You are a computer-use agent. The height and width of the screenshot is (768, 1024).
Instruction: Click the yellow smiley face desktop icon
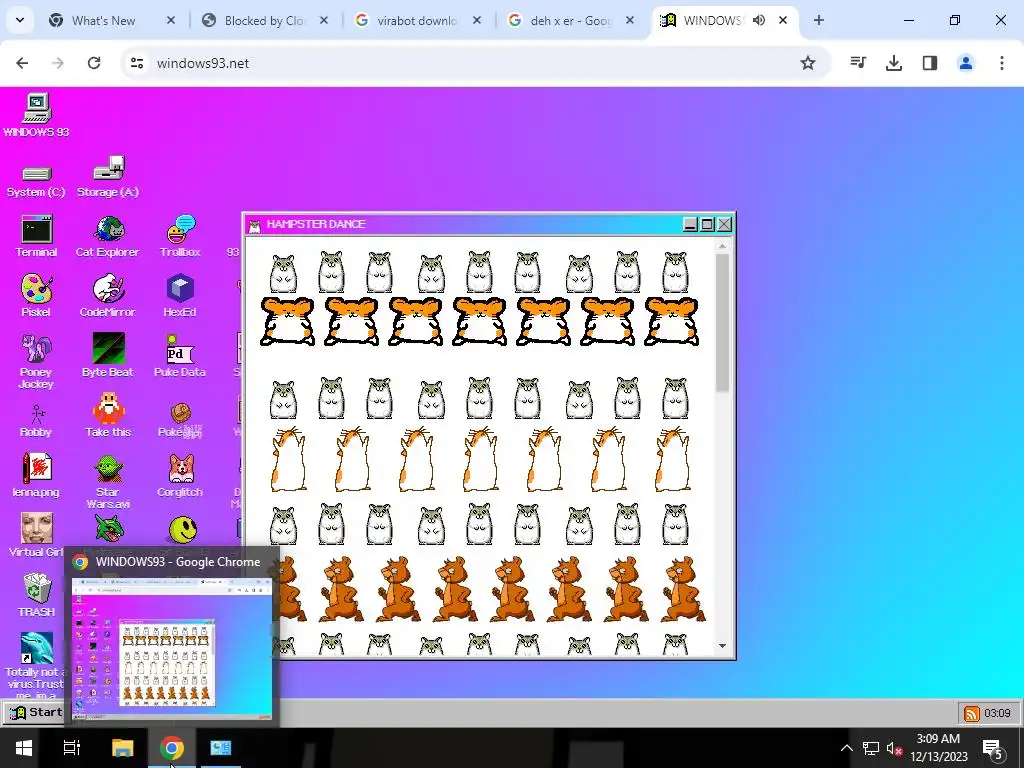click(183, 530)
